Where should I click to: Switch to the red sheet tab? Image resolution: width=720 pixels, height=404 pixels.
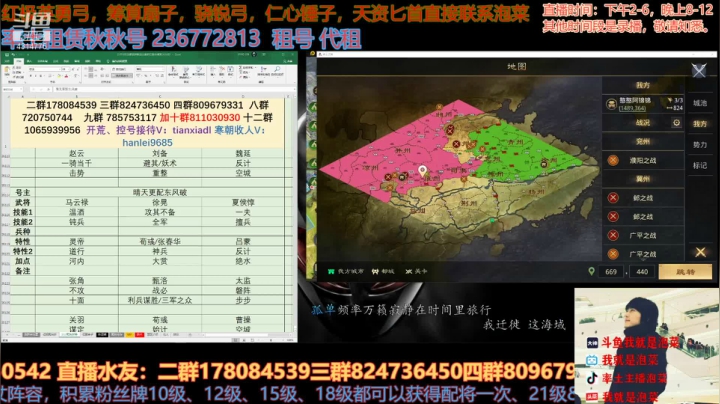[x=140, y=335]
